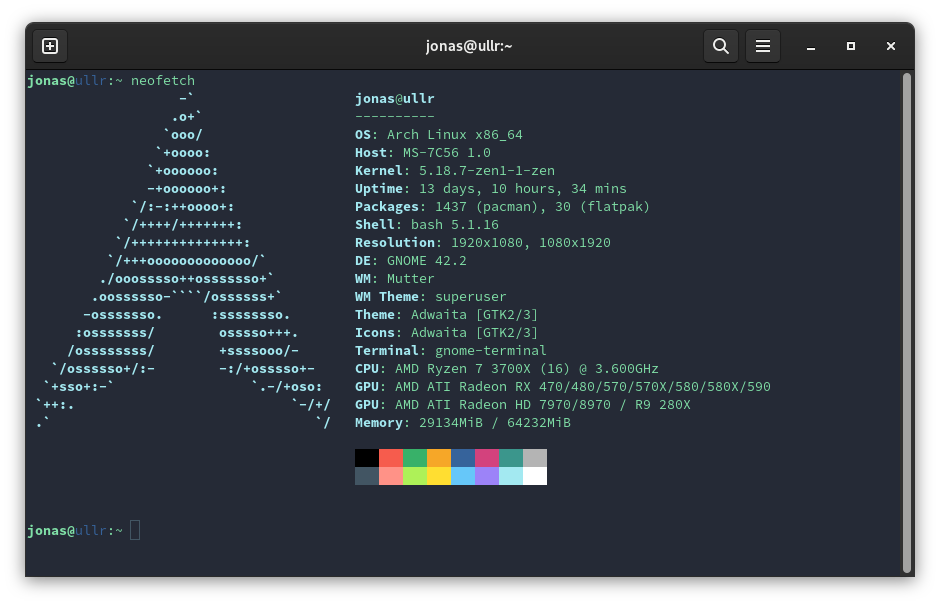Click the Radeon RX 470/480/570 GPU line
The image size is (940, 605).
[562, 386]
